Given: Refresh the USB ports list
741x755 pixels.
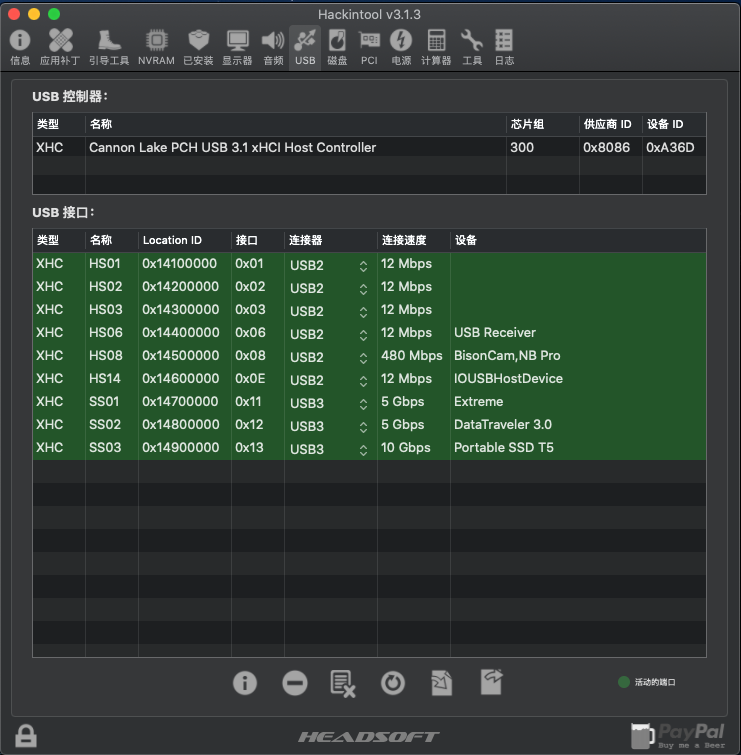Looking at the screenshot, I should [393, 683].
